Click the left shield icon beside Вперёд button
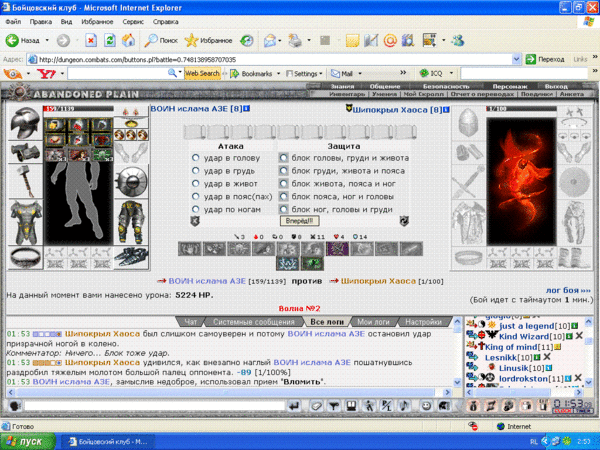This screenshot has height=450, width=600. point(195,221)
